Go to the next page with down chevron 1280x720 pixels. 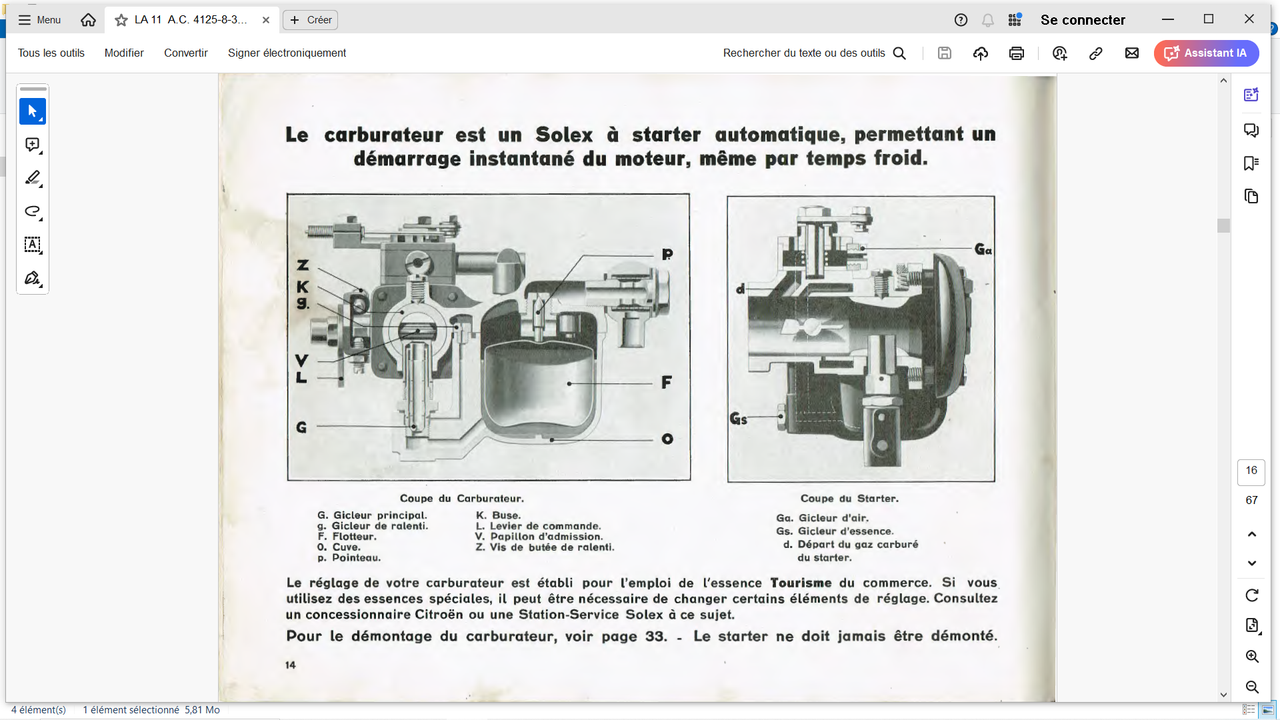1251,563
